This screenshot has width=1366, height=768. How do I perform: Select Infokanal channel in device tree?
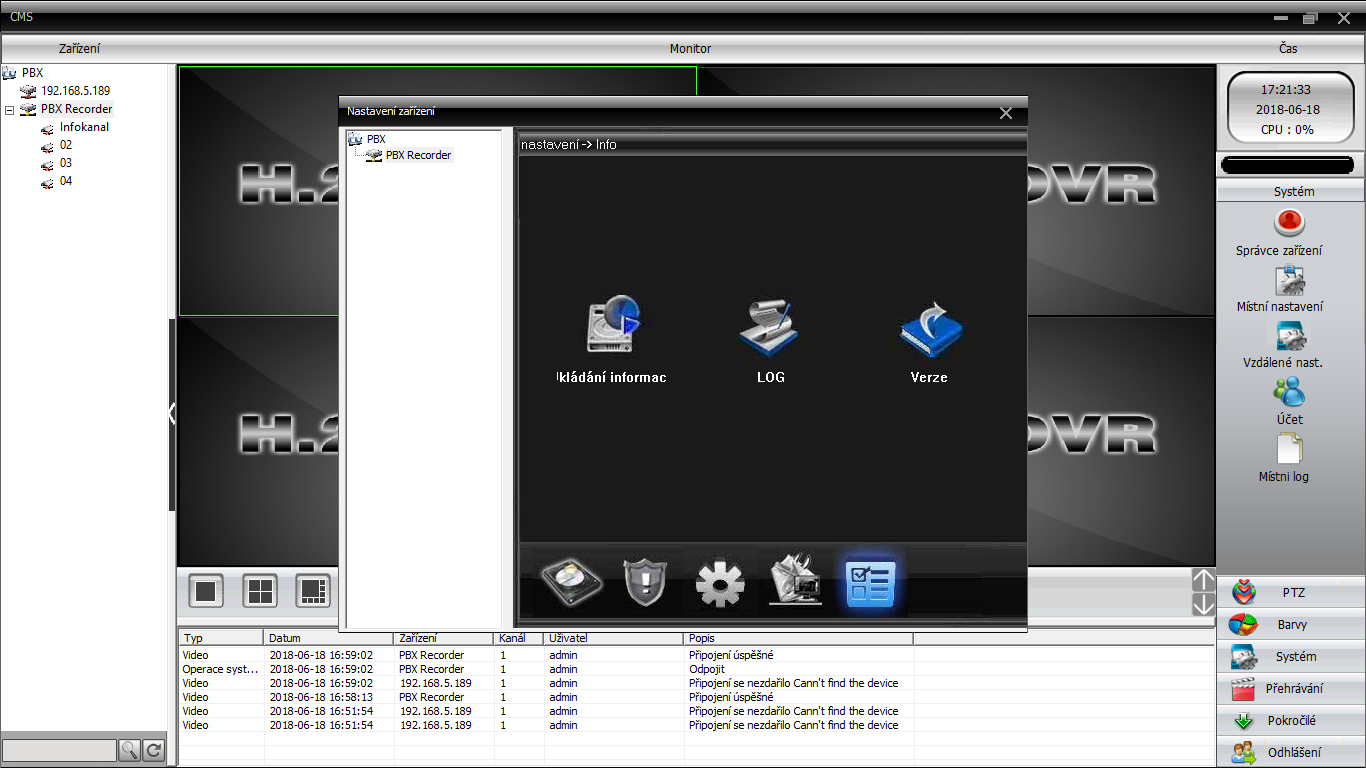pyautogui.click(x=84, y=127)
